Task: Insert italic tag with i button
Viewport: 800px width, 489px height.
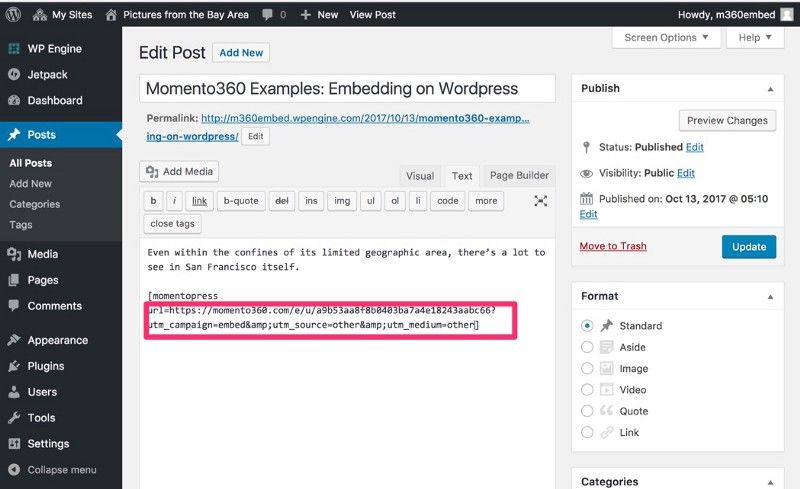Action: coord(174,201)
